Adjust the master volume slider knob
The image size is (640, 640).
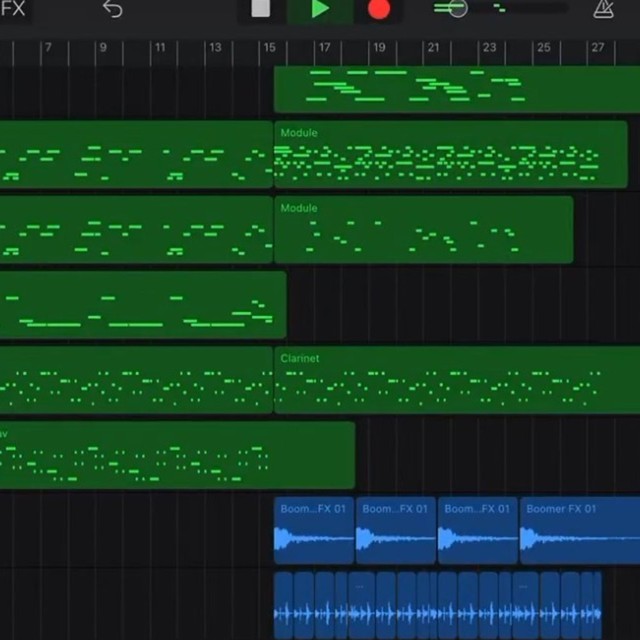point(458,8)
